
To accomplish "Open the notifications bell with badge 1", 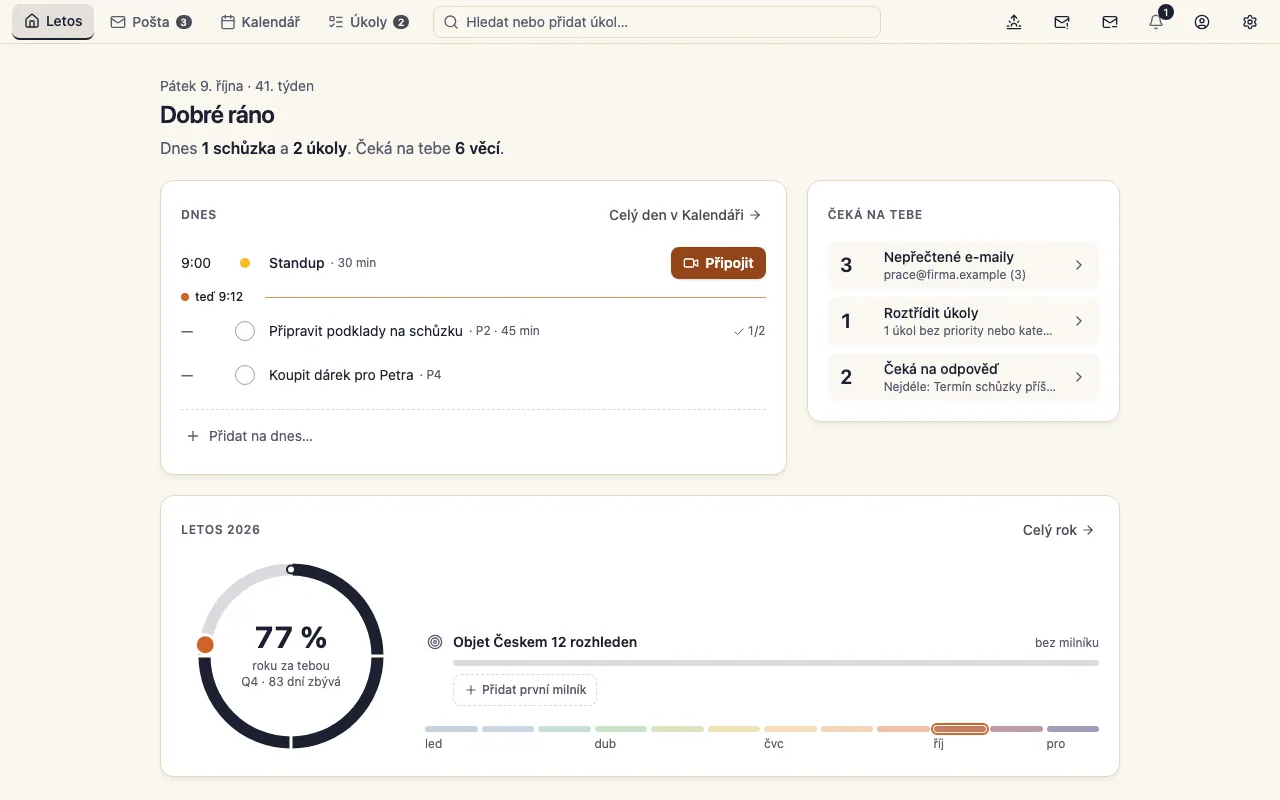I will 1157,22.
